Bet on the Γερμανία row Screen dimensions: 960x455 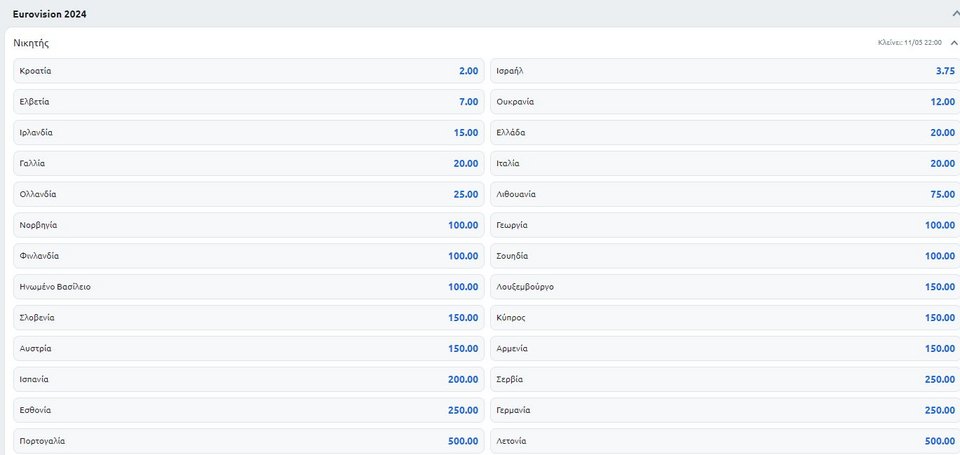tap(725, 410)
